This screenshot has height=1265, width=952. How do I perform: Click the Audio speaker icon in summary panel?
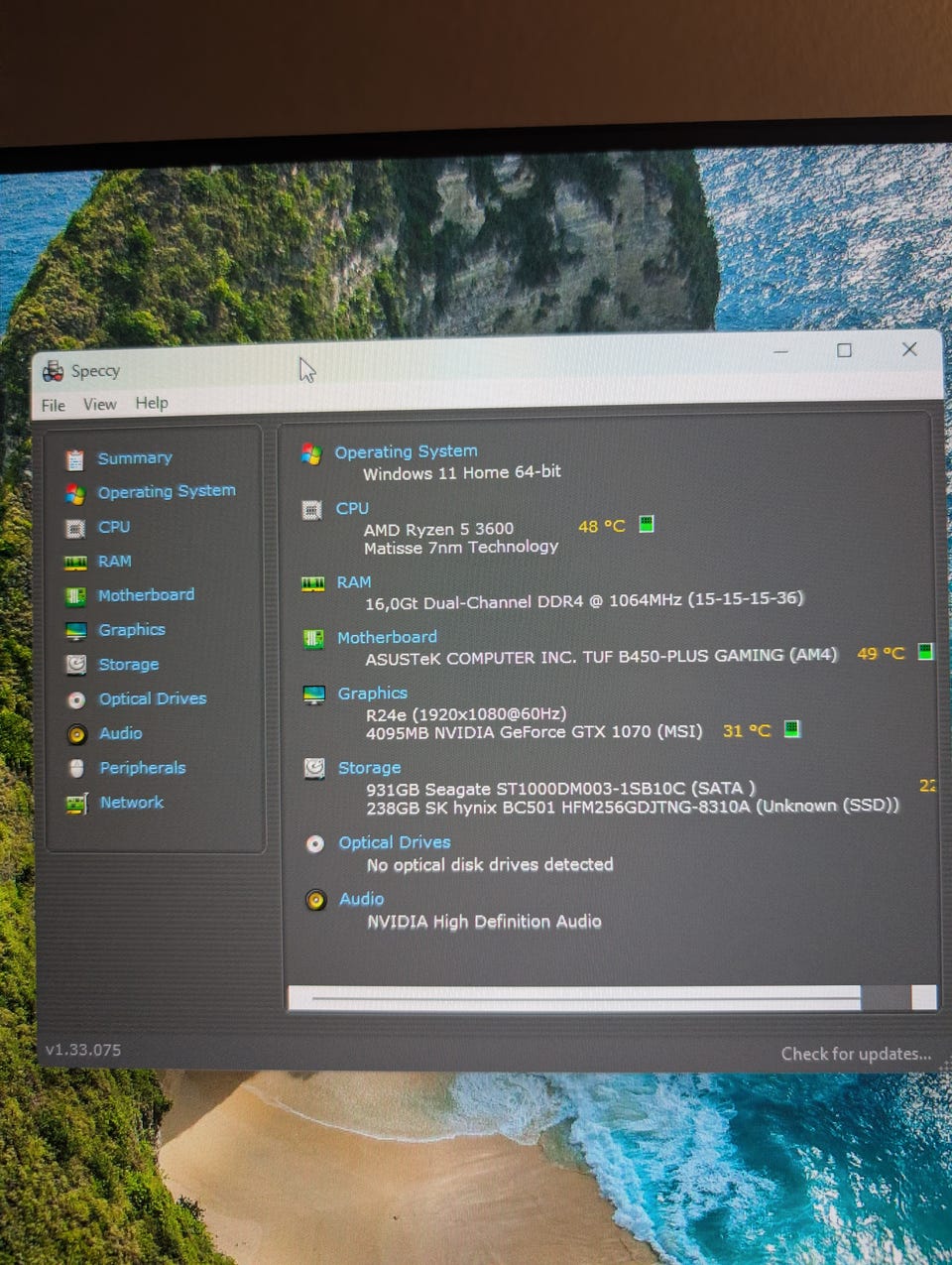click(316, 900)
